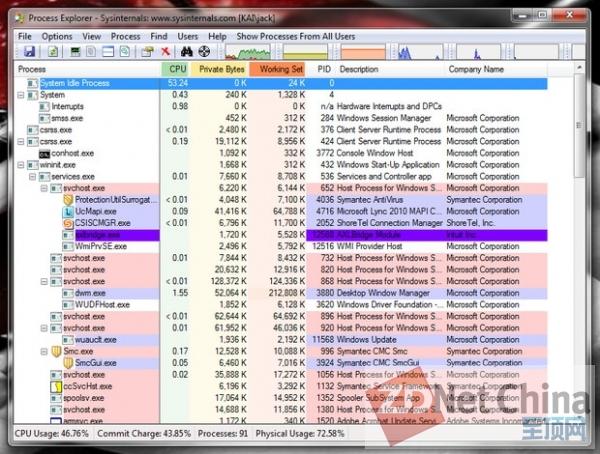Screen dimensions: 600x454
Task: Sort by the CPU column header
Action: coord(176,69)
